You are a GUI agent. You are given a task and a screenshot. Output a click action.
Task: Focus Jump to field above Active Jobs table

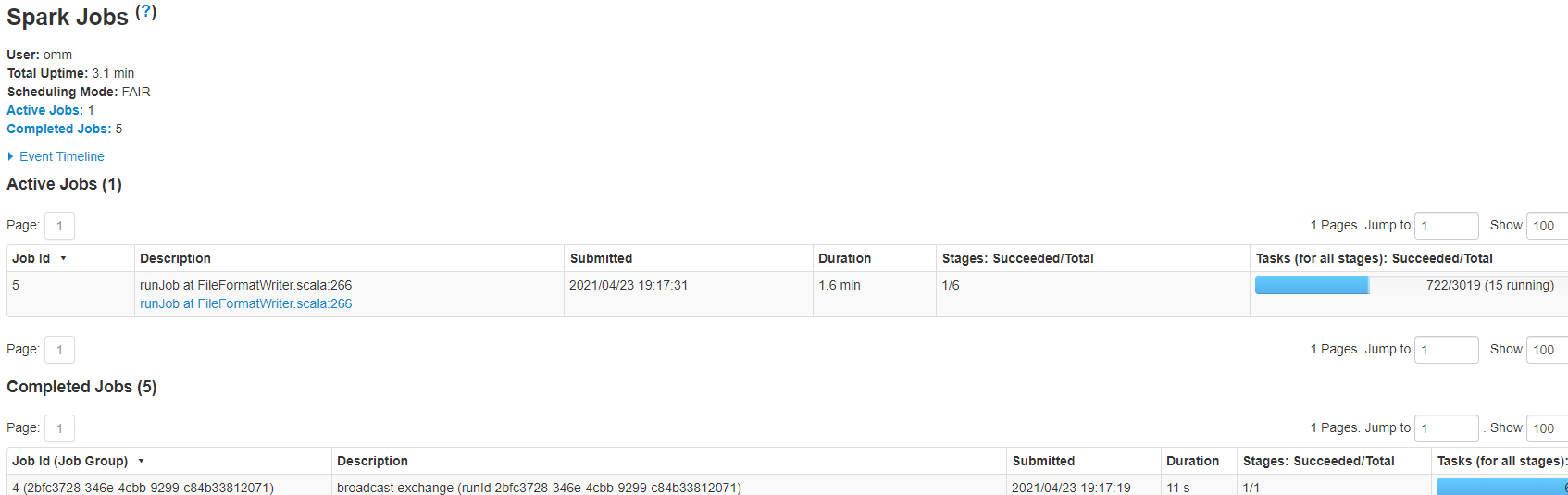pos(1447,226)
